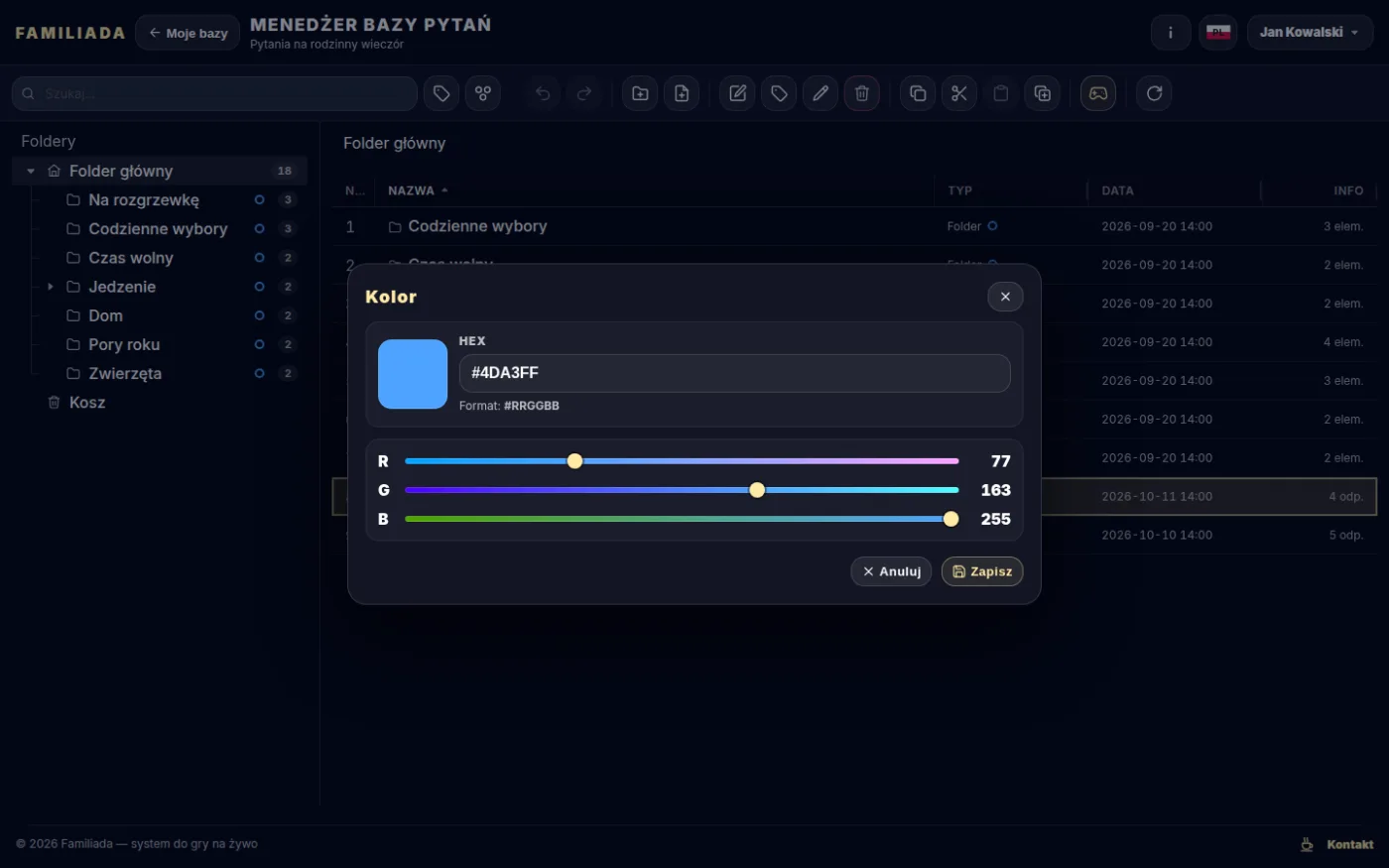This screenshot has height=868, width=1389.
Task: Click the color marker of the Dom folder
Action: tap(259, 315)
